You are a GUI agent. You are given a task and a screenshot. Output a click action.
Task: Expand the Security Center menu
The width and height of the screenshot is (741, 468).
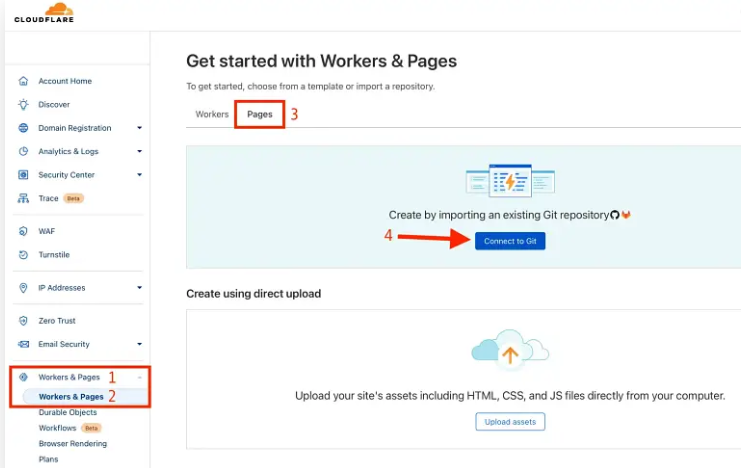[139, 175]
